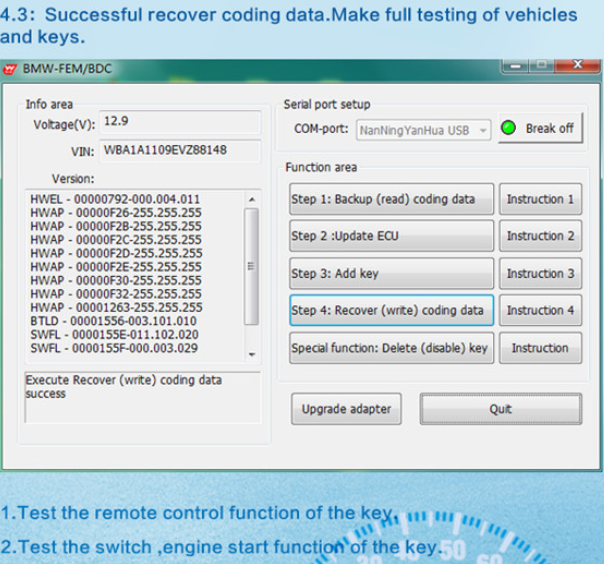Click the Break off connection button
This screenshot has height=564, width=604.
(x=540, y=128)
